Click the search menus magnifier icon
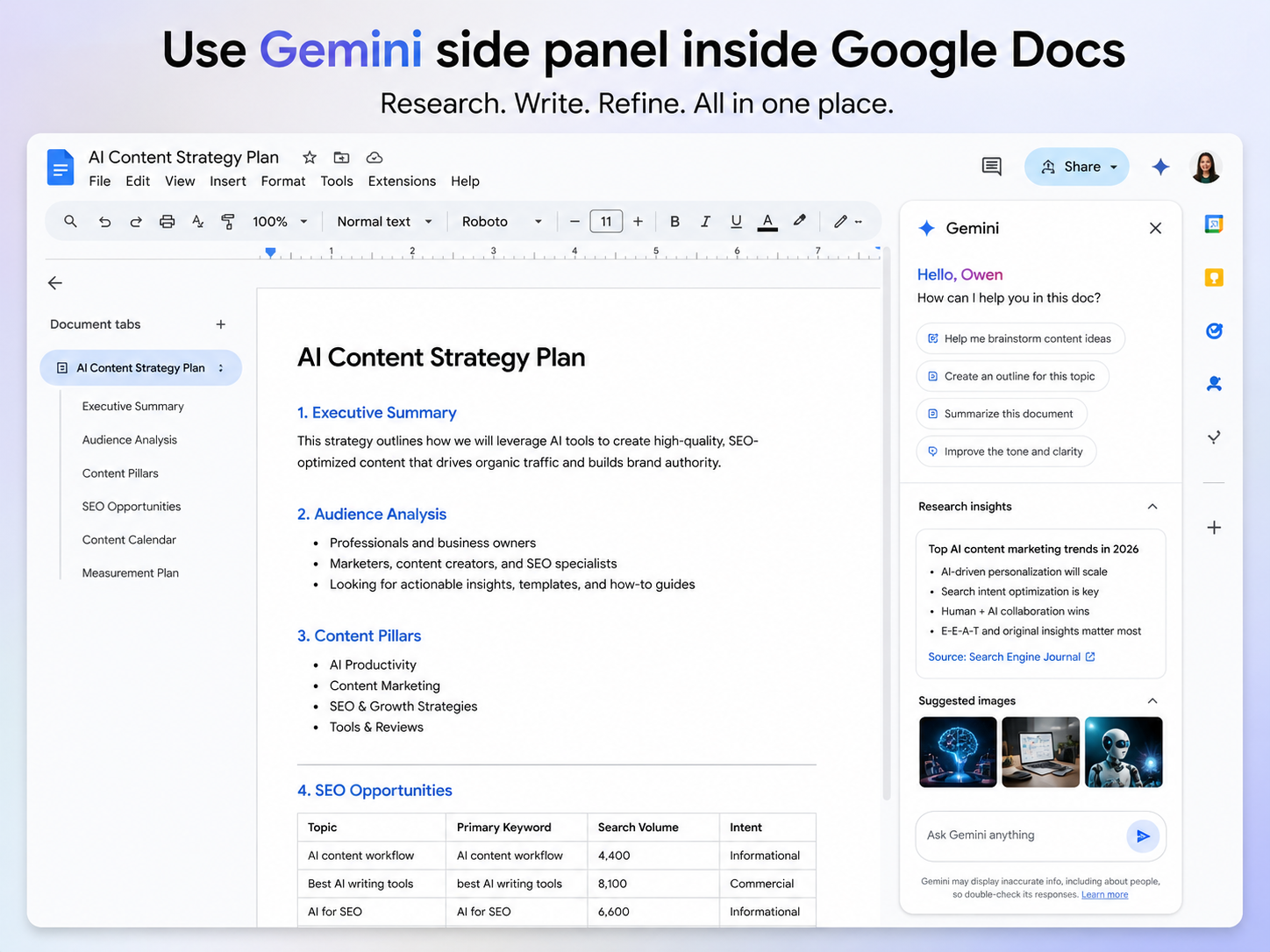Screen dimensions: 1270x952 tap(70, 222)
